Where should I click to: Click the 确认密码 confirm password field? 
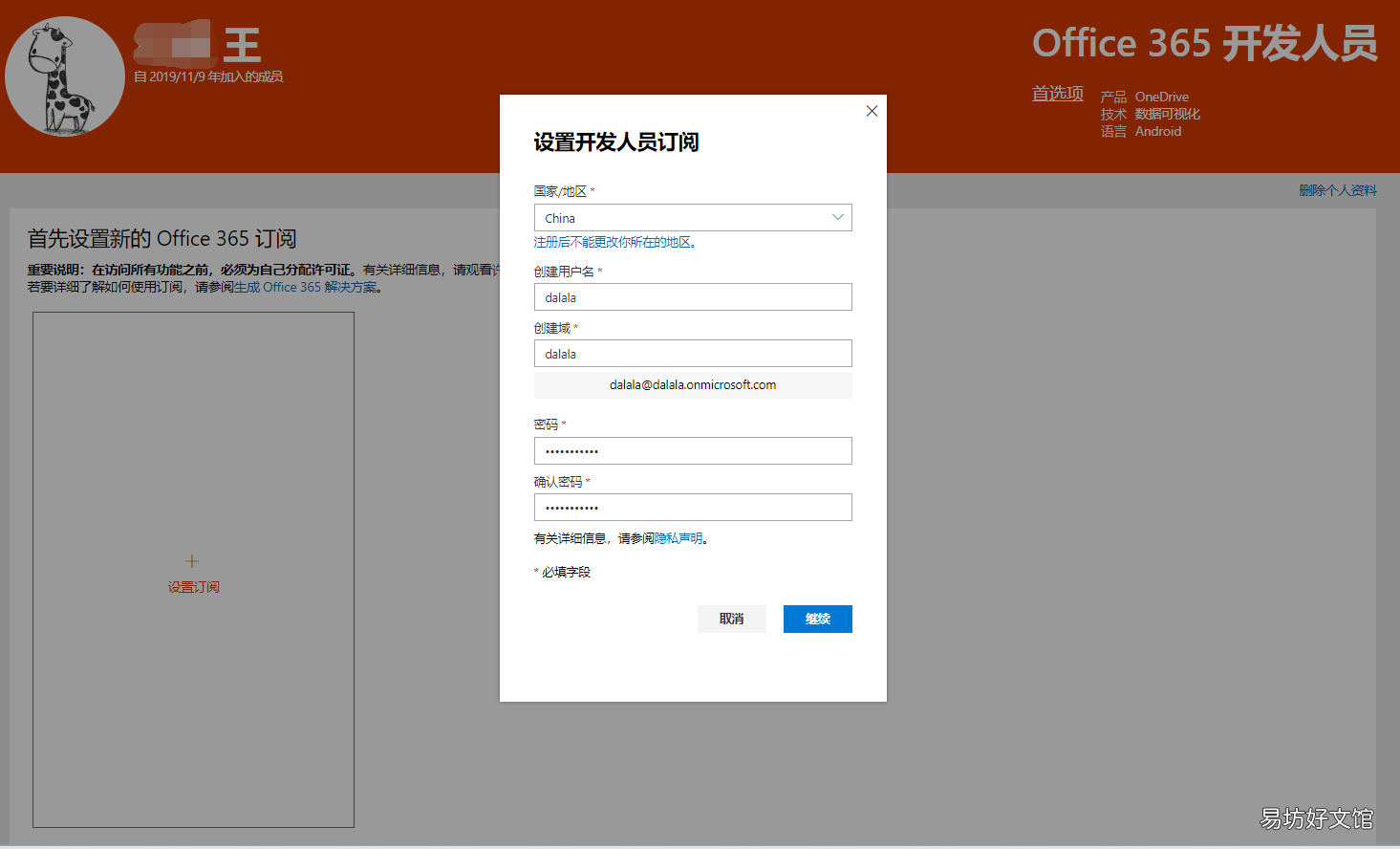pos(693,508)
